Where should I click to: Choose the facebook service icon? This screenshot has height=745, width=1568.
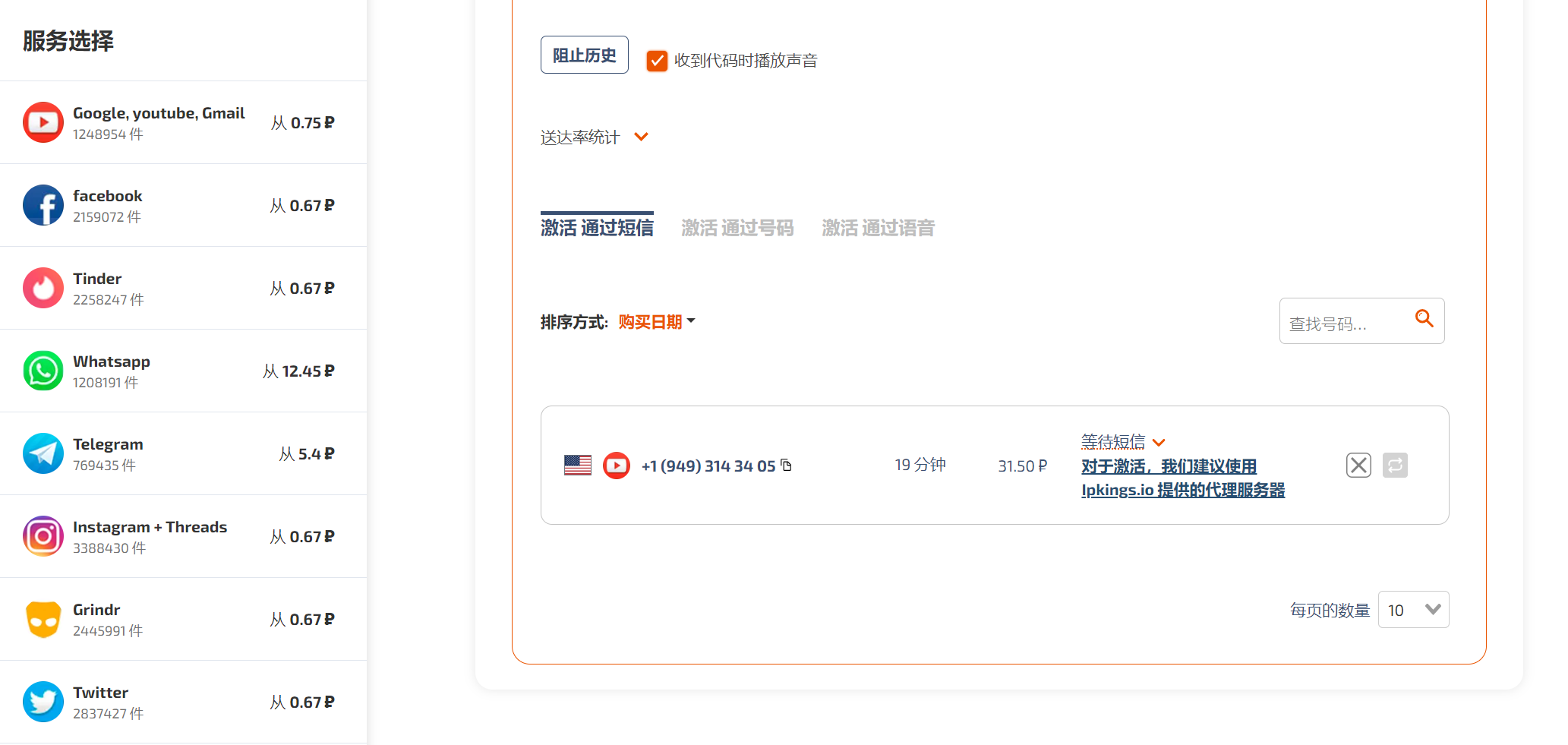43,205
